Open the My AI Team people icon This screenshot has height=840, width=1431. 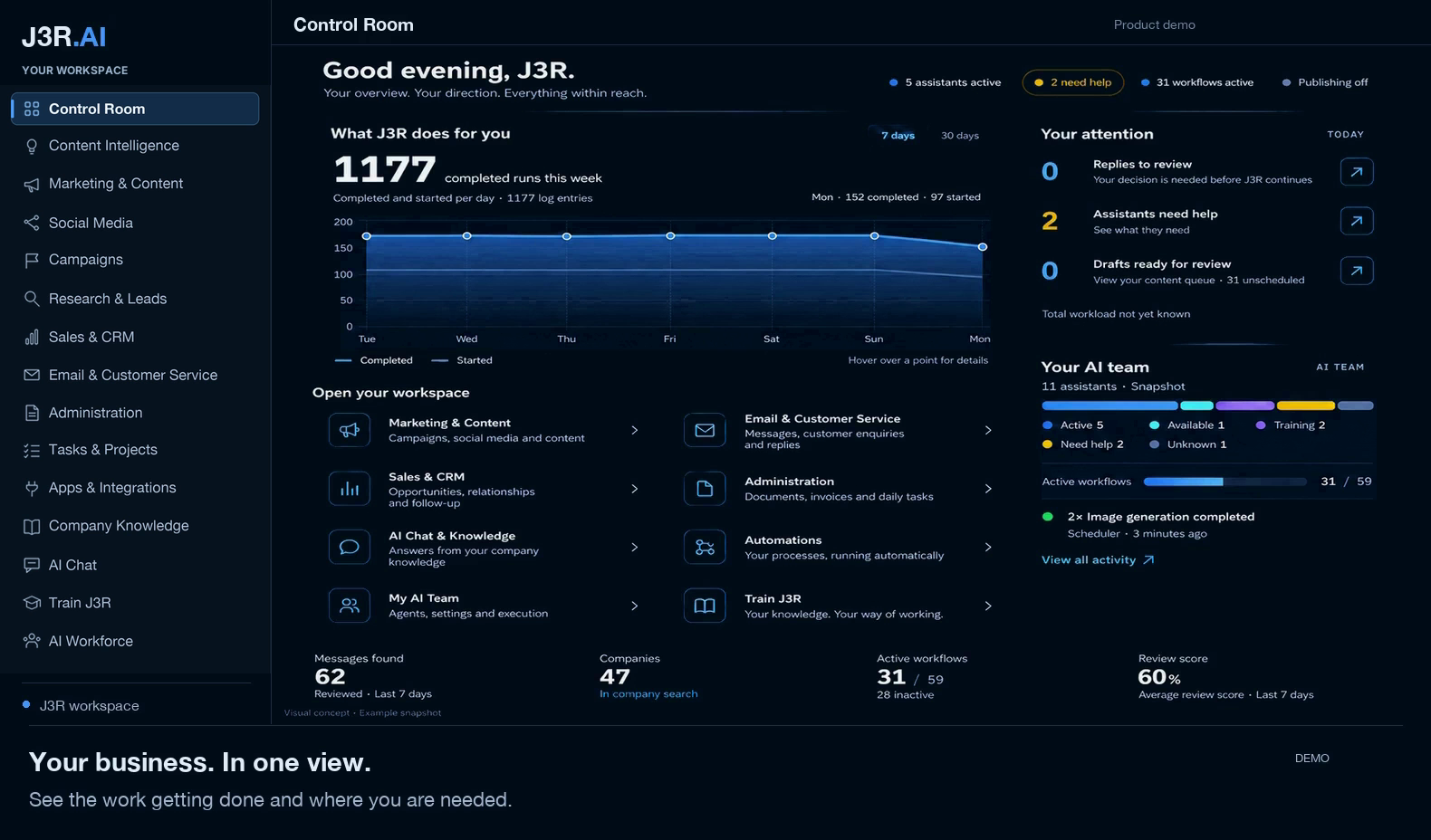pyautogui.click(x=349, y=606)
